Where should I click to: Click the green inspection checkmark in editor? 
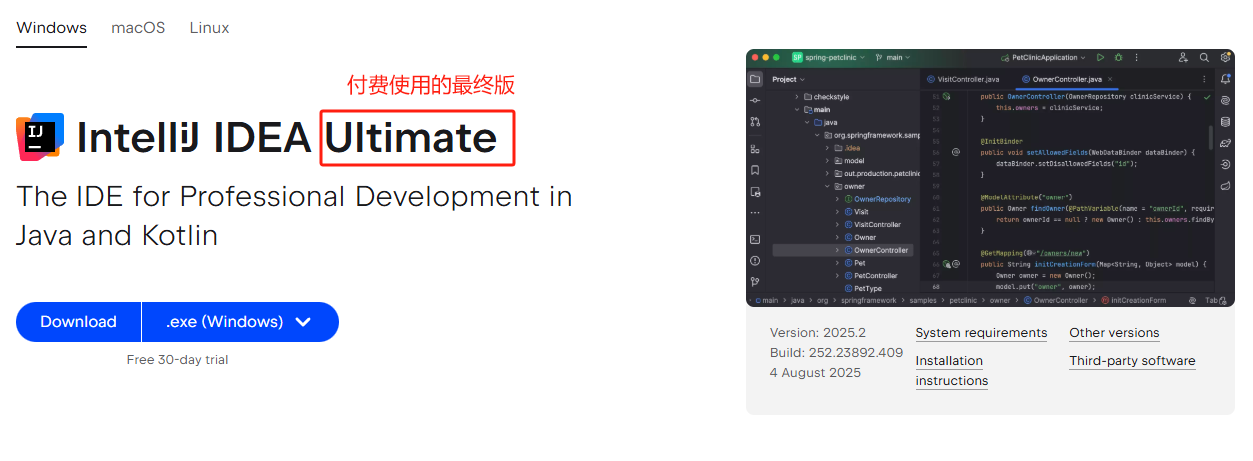coord(1208,97)
